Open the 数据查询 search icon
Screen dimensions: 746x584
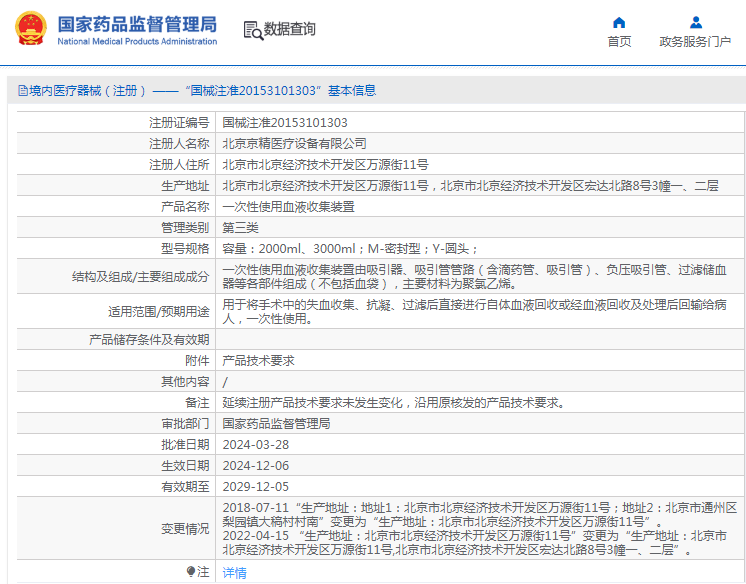253,30
